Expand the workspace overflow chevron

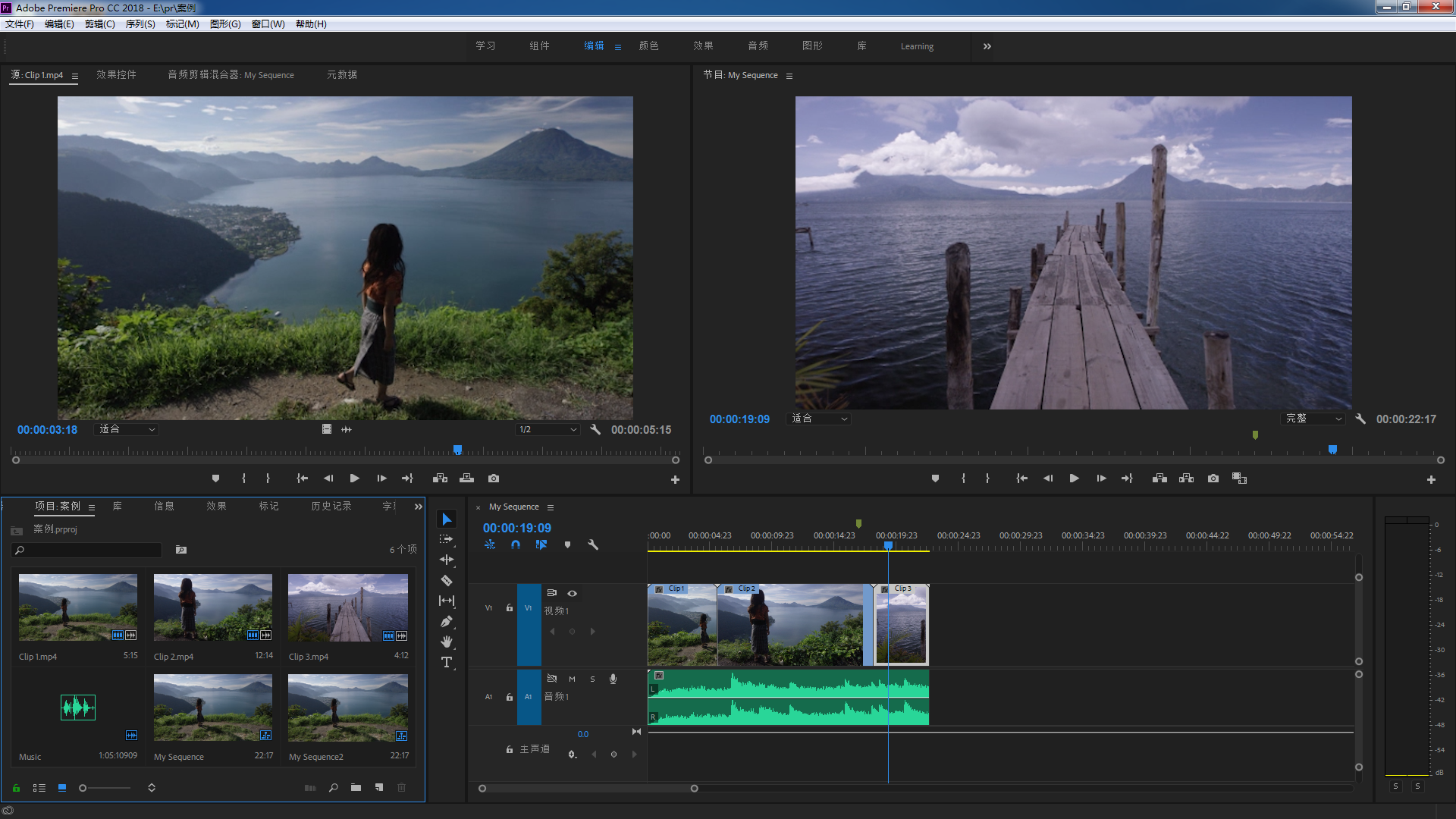pos(987,46)
